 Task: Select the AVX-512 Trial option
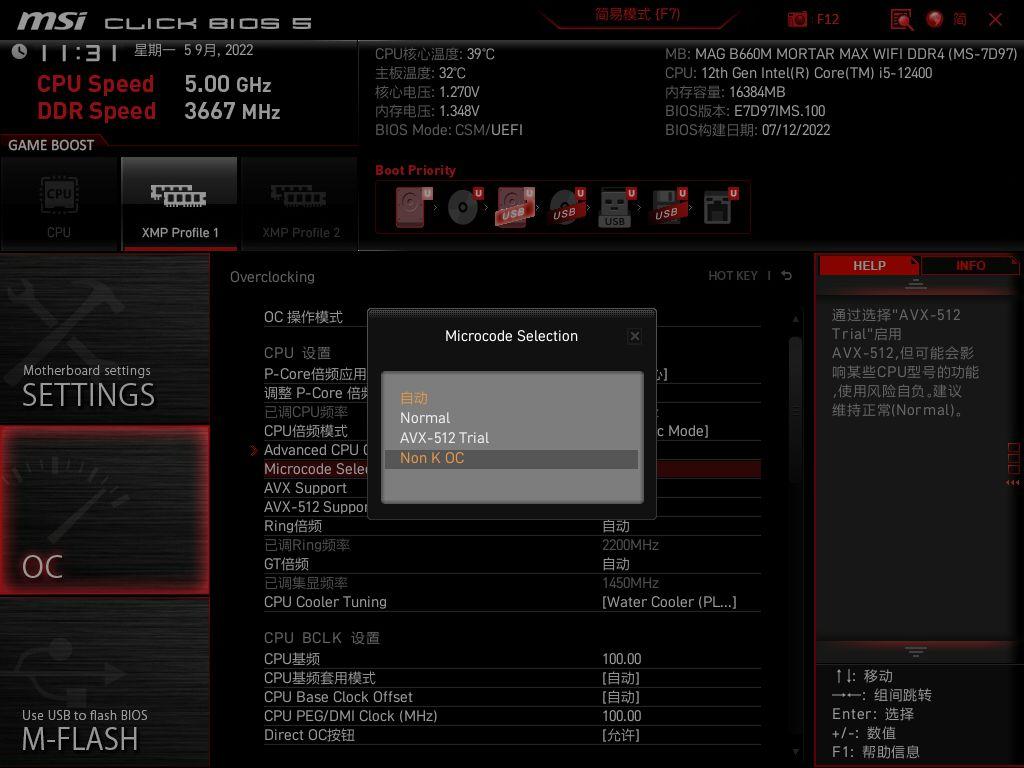pos(444,438)
